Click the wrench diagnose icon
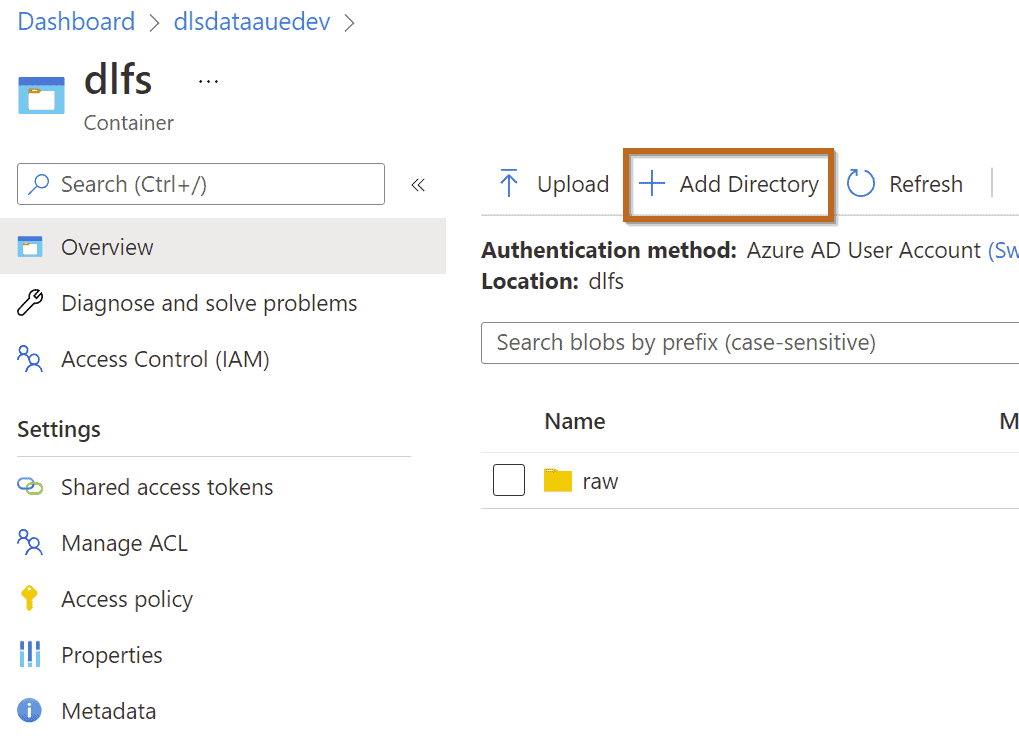Image resolution: width=1019 pixels, height=751 pixels. coord(30,303)
